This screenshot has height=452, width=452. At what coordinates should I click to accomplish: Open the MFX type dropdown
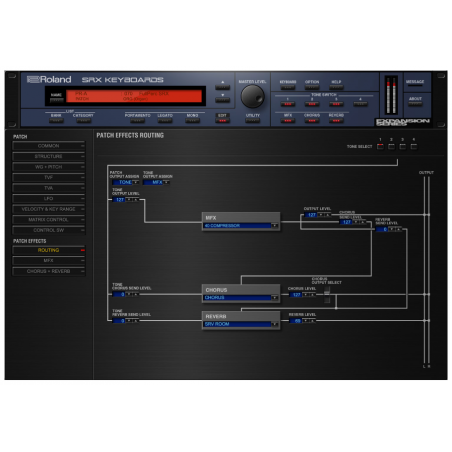click(275, 226)
